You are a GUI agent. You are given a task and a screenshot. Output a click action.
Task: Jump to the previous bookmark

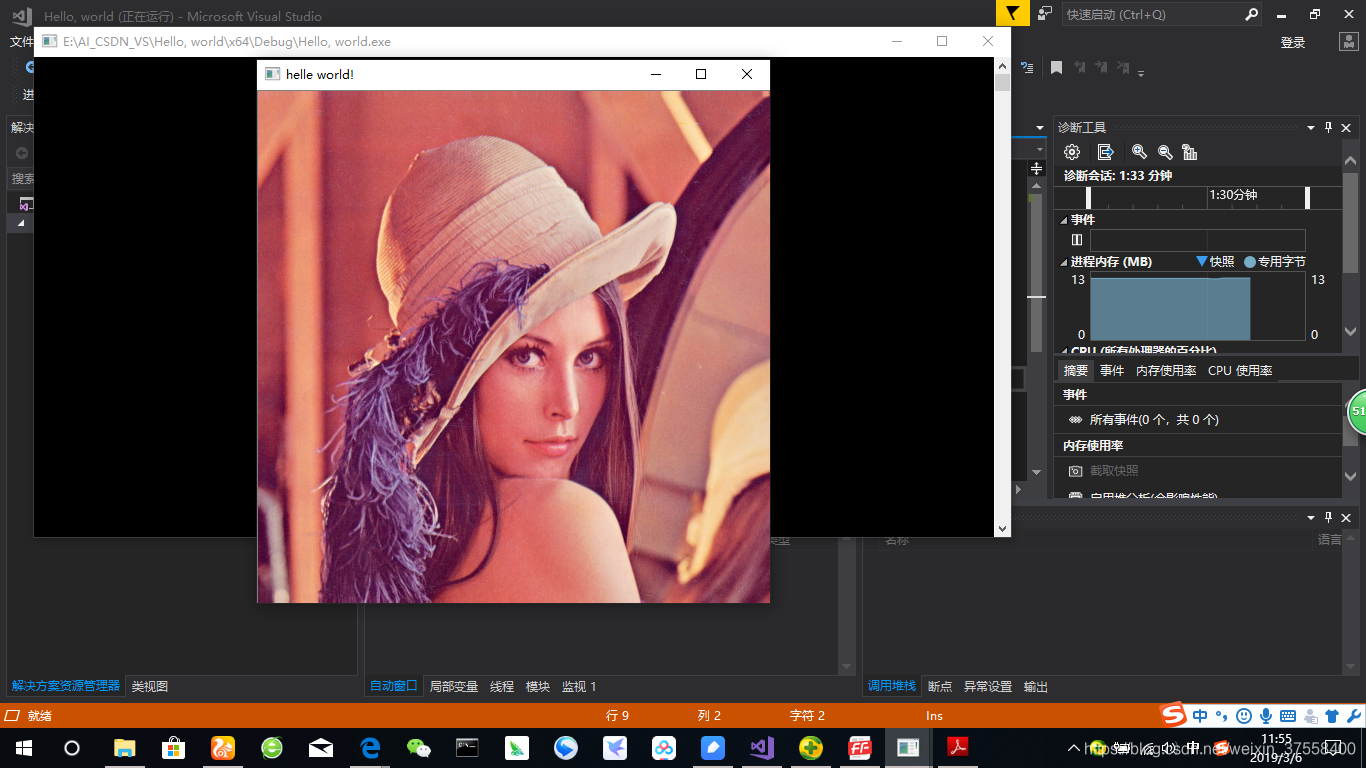[1080, 68]
